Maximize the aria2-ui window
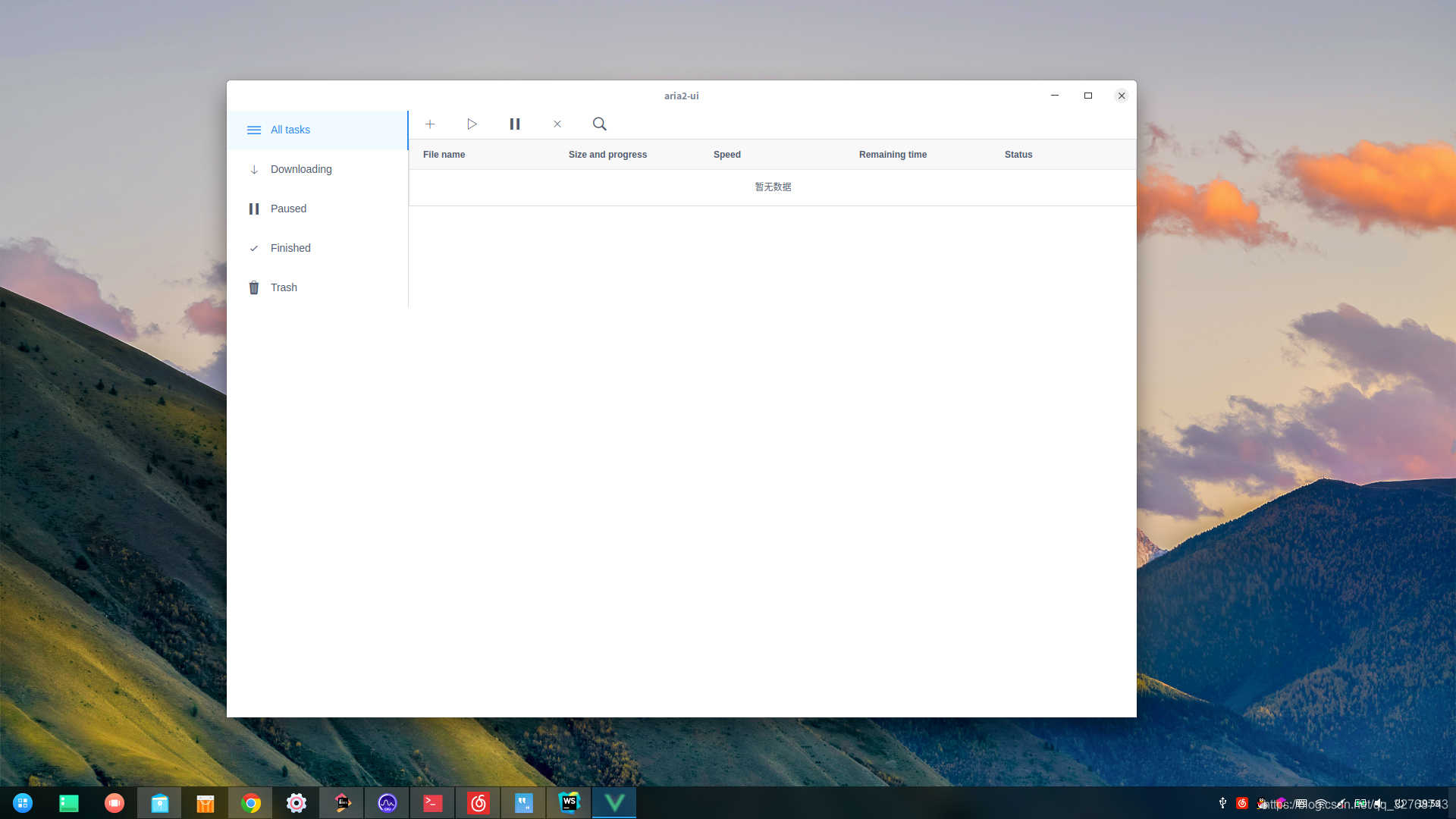The height and width of the screenshot is (819, 1456). [1087, 96]
